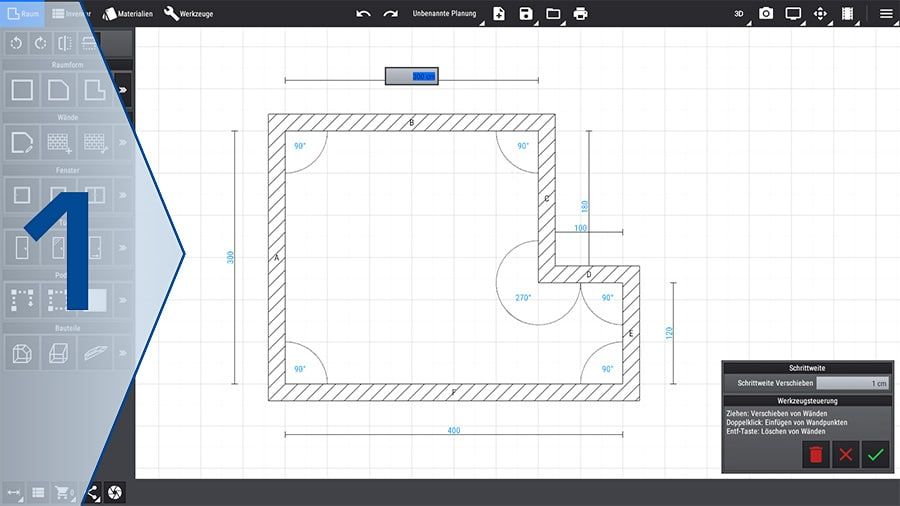Open the Unbenannte Planung dropdown
900x506 pixels.
click(x=444, y=14)
